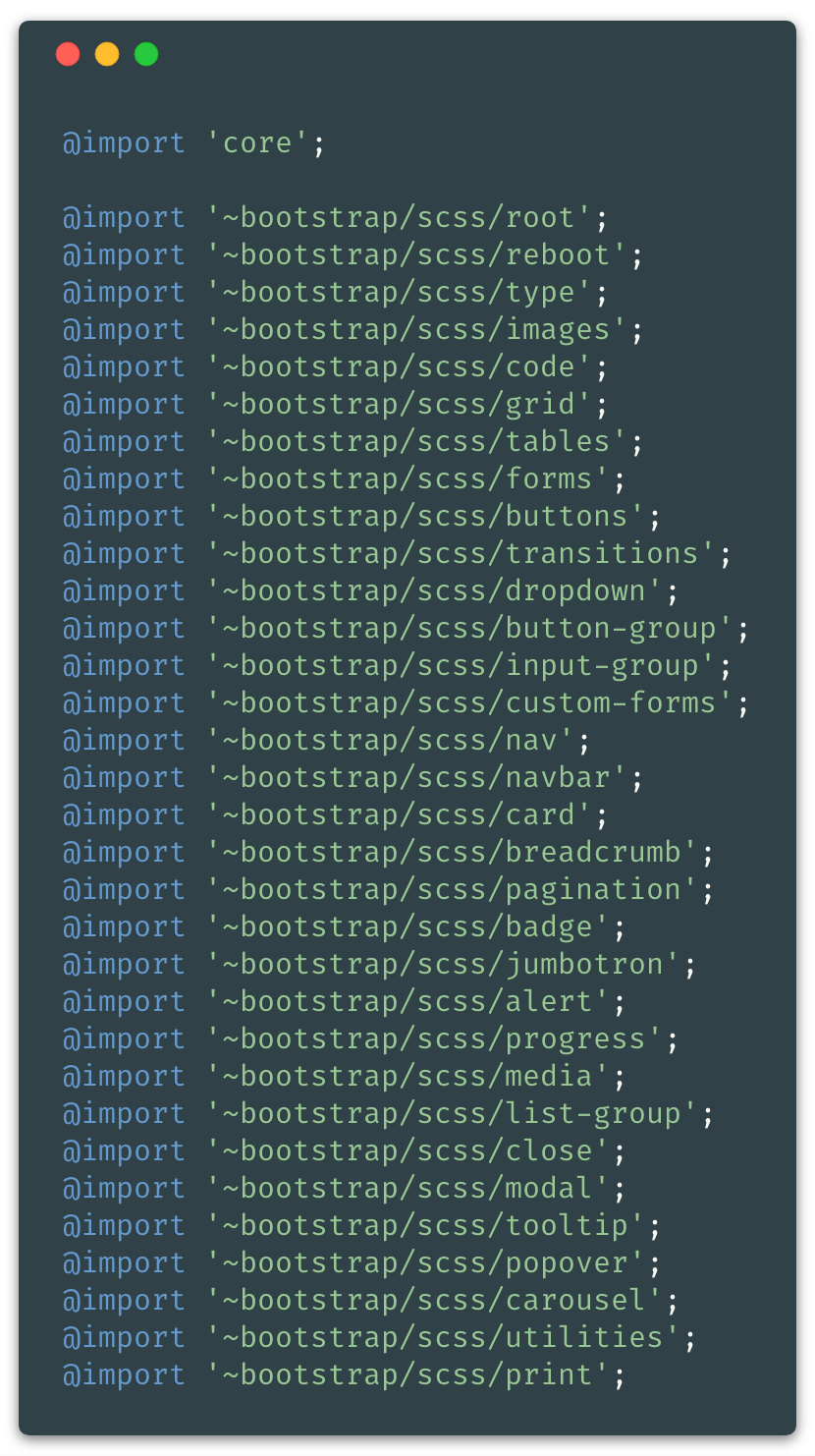Viewport: 815px width, 1456px height.
Task: Click the '~bootstrap/scss/type' import
Action: 336,293
